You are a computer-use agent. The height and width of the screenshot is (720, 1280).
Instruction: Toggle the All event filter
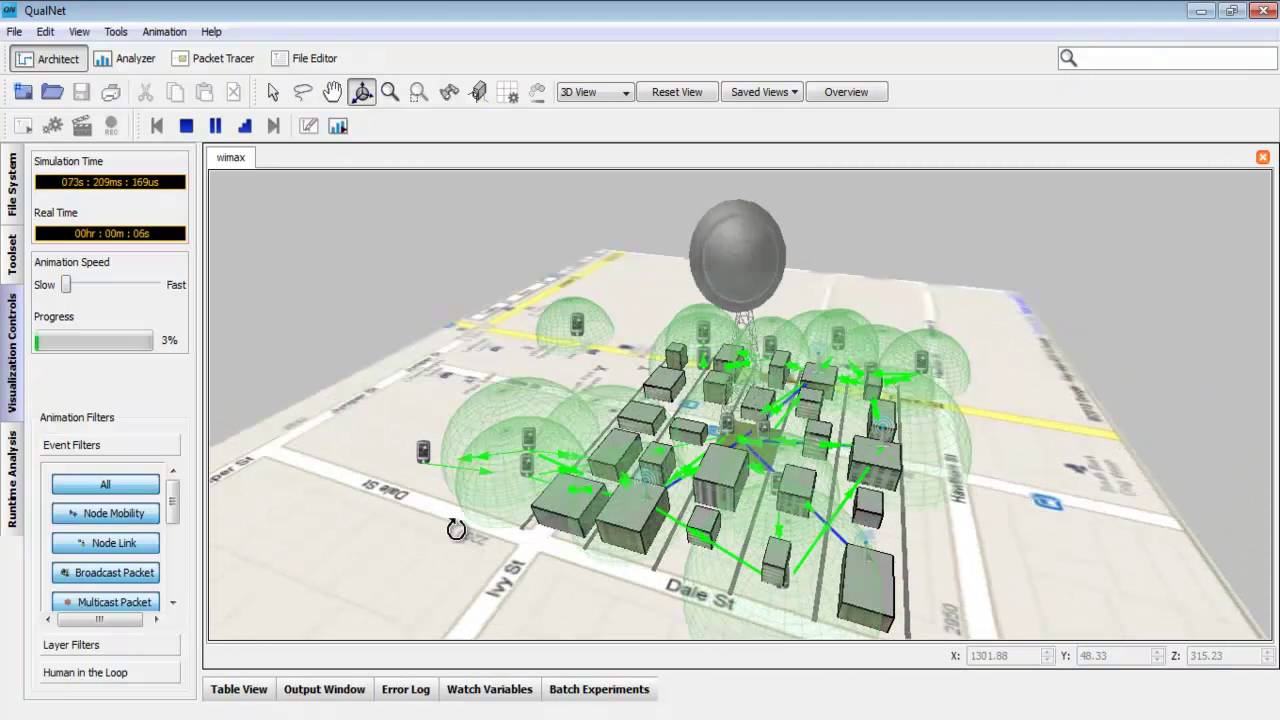(105, 484)
